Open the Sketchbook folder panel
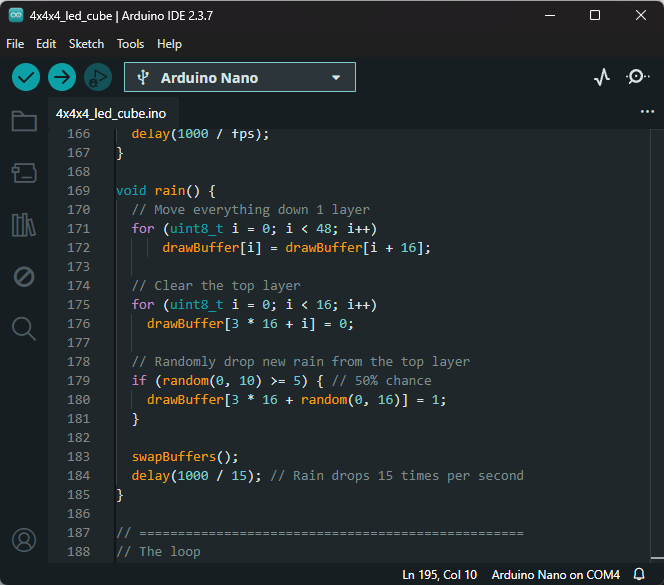 pyautogui.click(x=24, y=122)
